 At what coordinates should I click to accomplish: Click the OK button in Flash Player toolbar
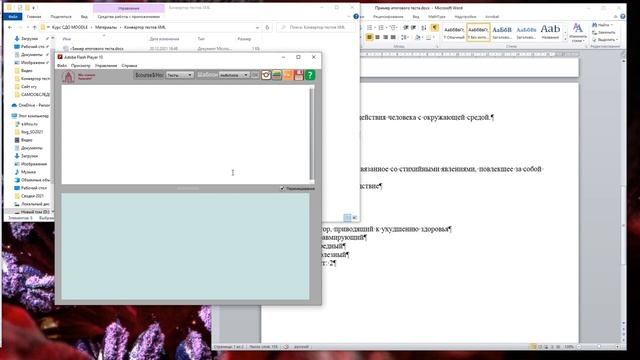(x=255, y=75)
